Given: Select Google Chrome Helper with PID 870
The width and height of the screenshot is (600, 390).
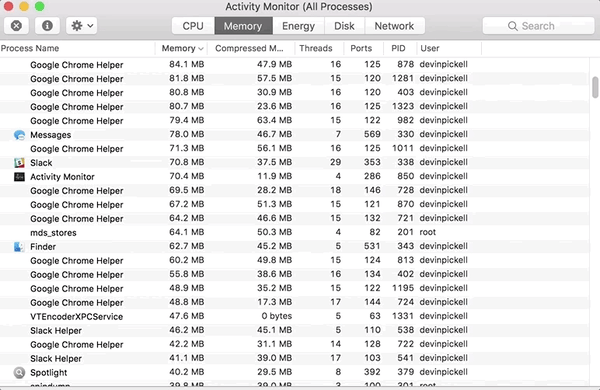Looking at the screenshot, I should click(x=294, y=204).
